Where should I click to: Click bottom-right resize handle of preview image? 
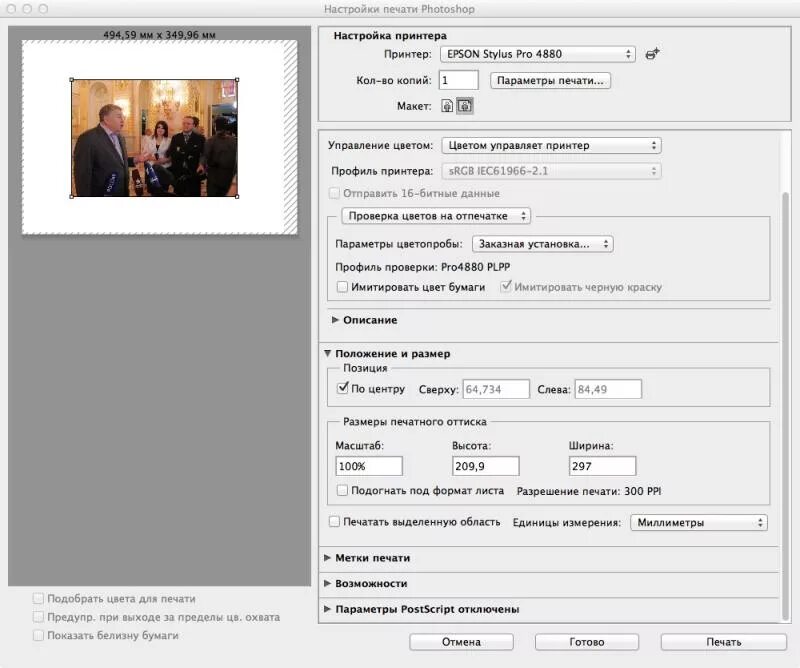[237, 196]
